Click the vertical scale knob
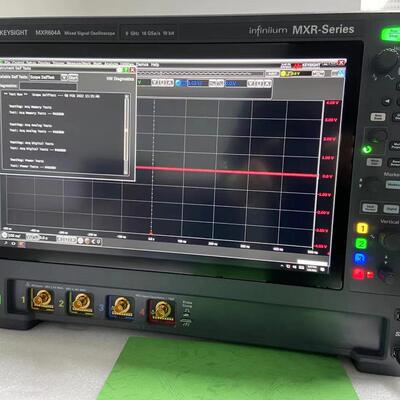The image size is (400, 400). tap(390, 240)
